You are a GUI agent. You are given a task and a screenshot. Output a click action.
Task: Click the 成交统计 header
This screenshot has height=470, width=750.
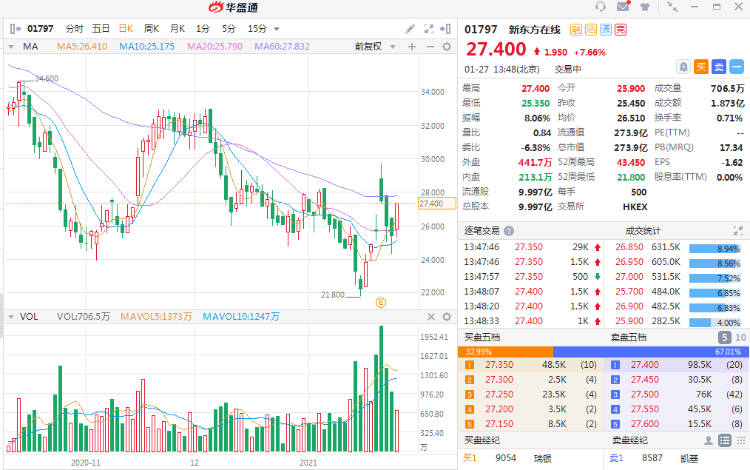[643, 231]
